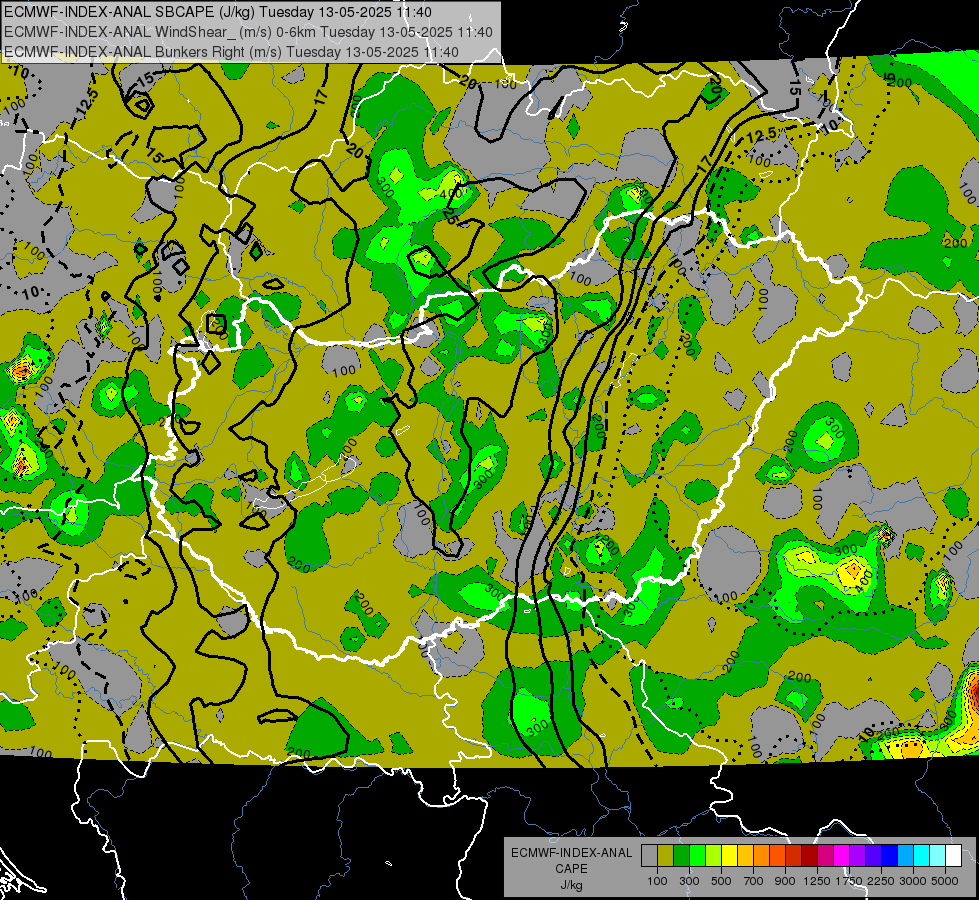Click the SBCAPE title line

(217, 11)
